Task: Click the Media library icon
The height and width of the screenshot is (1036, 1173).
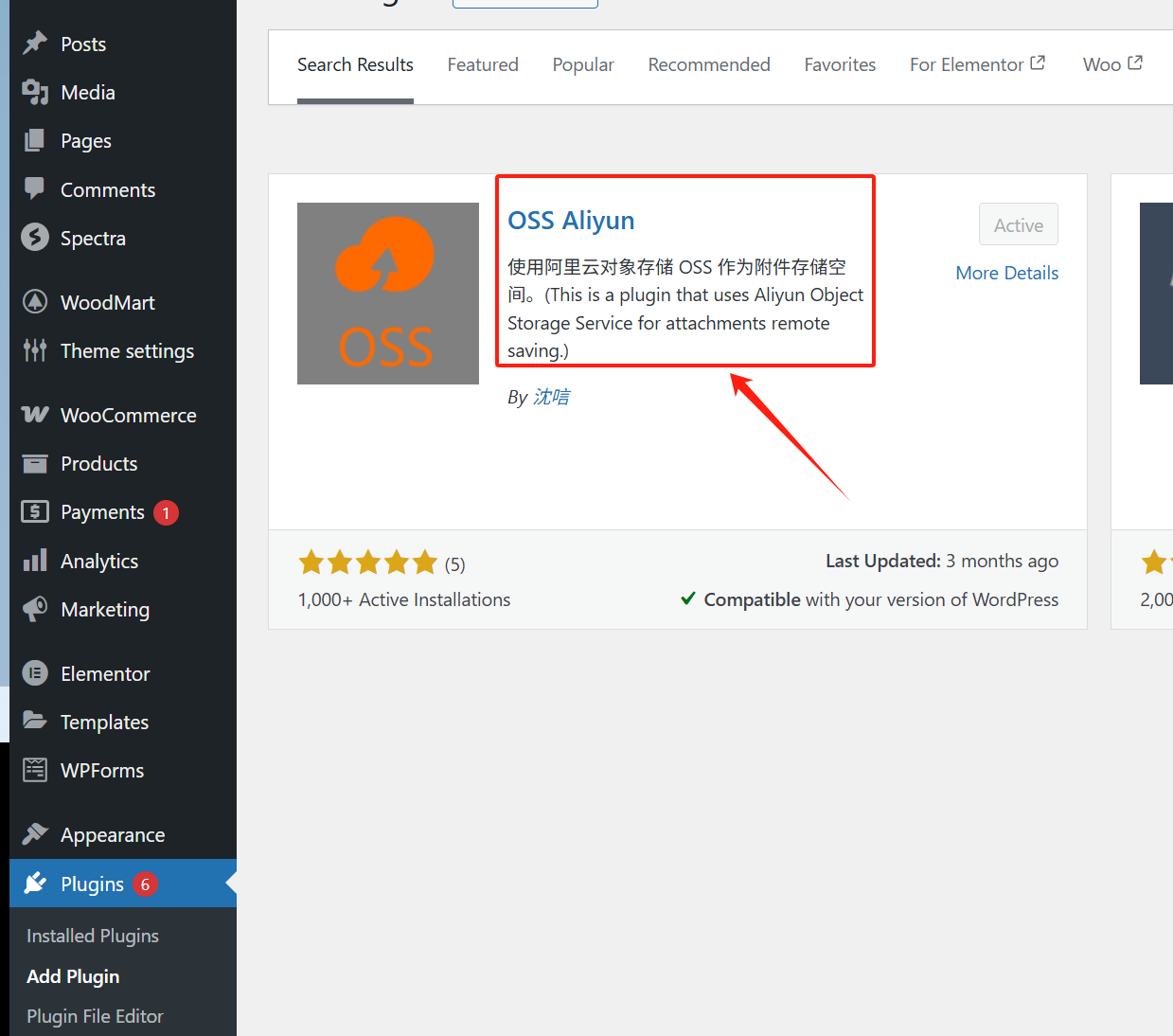Action: pos(35,92)
